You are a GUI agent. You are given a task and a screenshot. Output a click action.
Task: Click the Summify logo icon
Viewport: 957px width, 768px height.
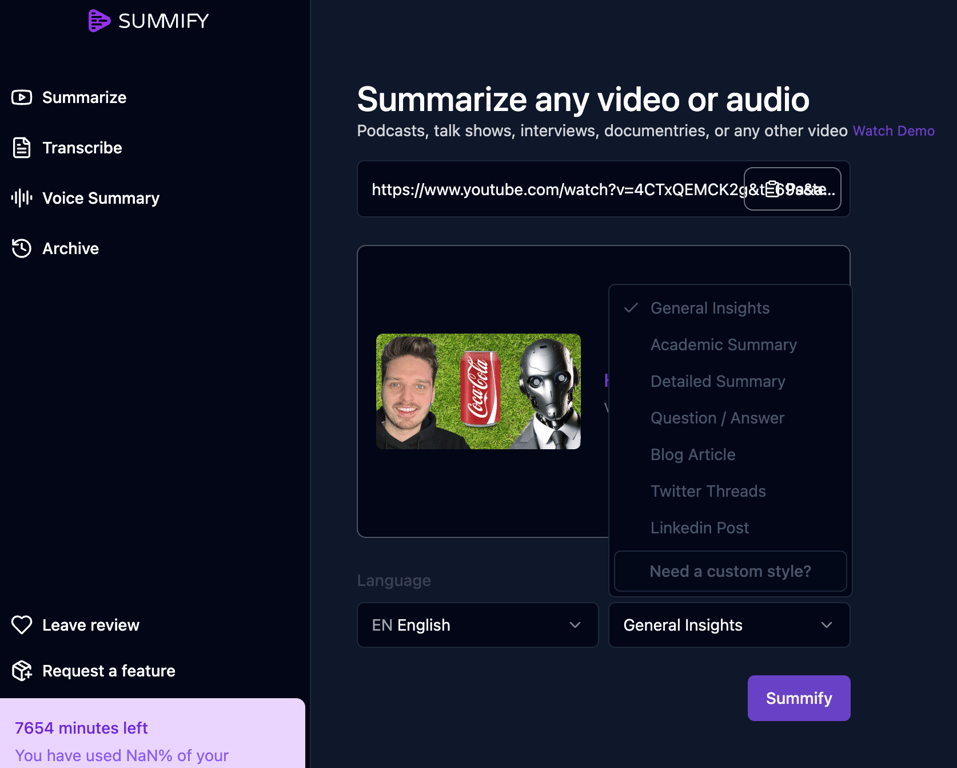[99, 21]
